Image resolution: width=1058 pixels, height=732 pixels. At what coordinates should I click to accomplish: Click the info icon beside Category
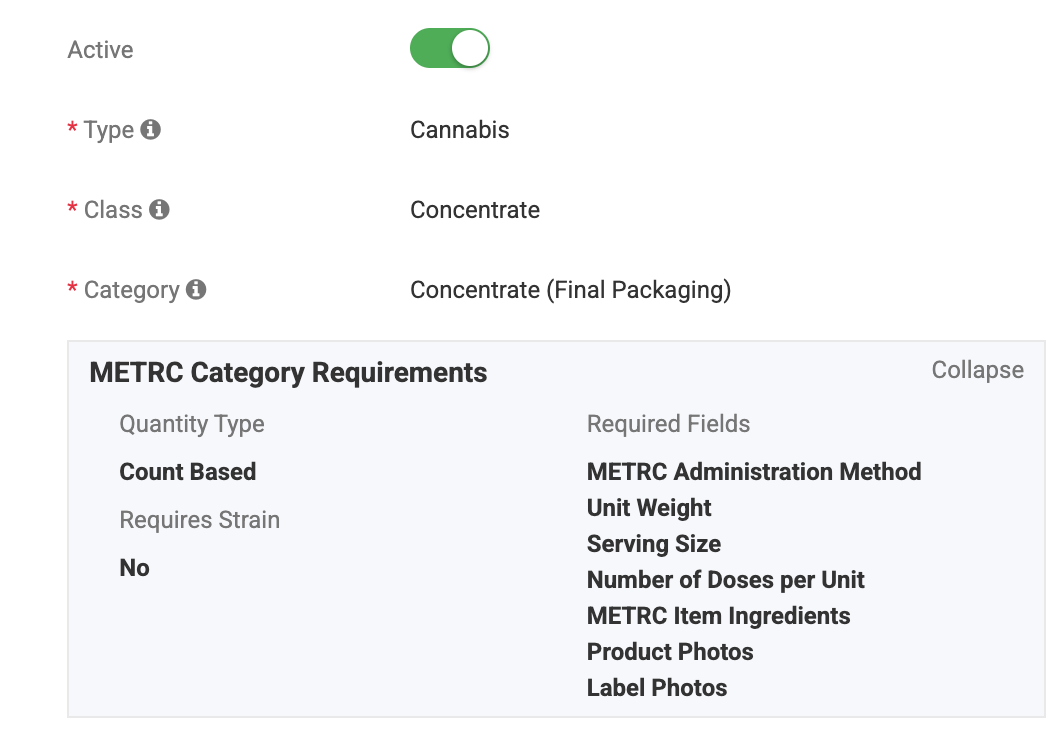[x=196, y=289]
